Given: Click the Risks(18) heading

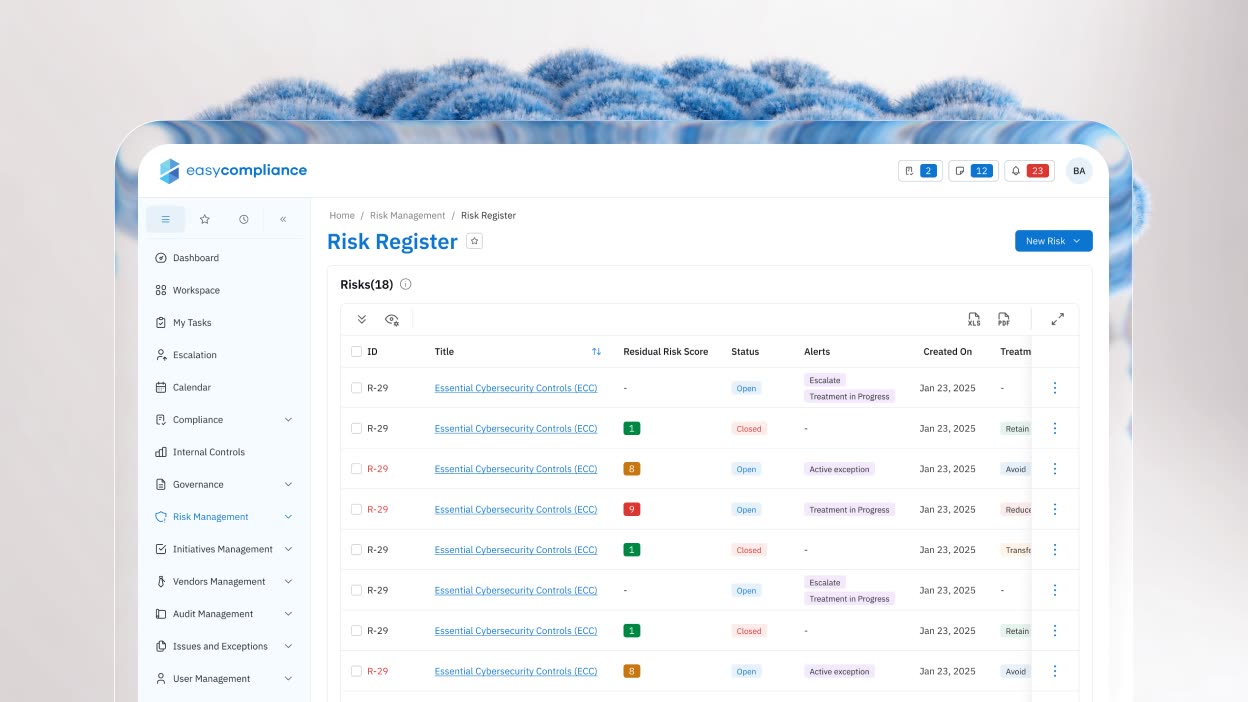Looking at the screenshot, I should coord(366,284).
